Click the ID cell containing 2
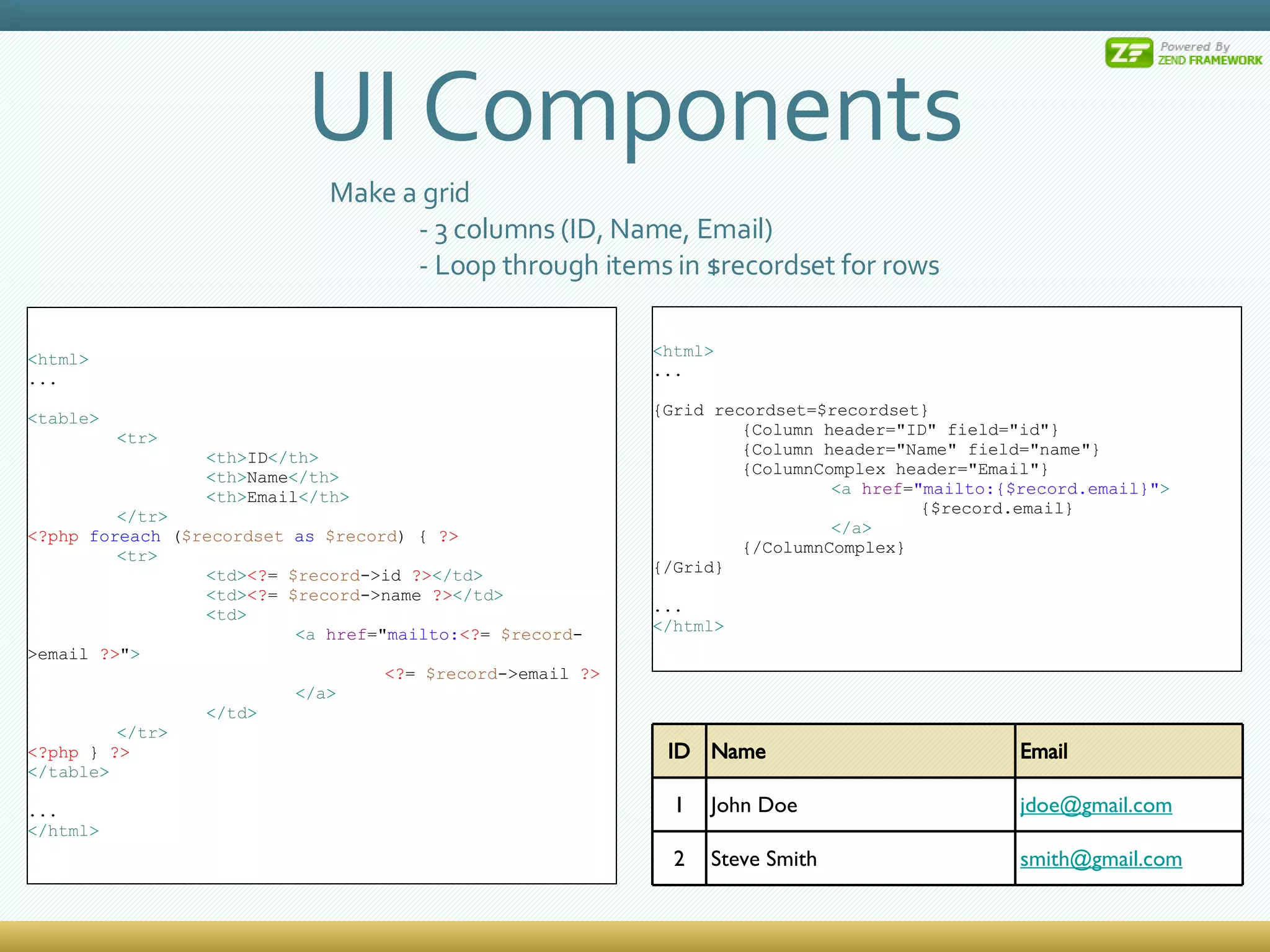The width and height of the screenshot is (1270, 952). click(x=679, y=859)
